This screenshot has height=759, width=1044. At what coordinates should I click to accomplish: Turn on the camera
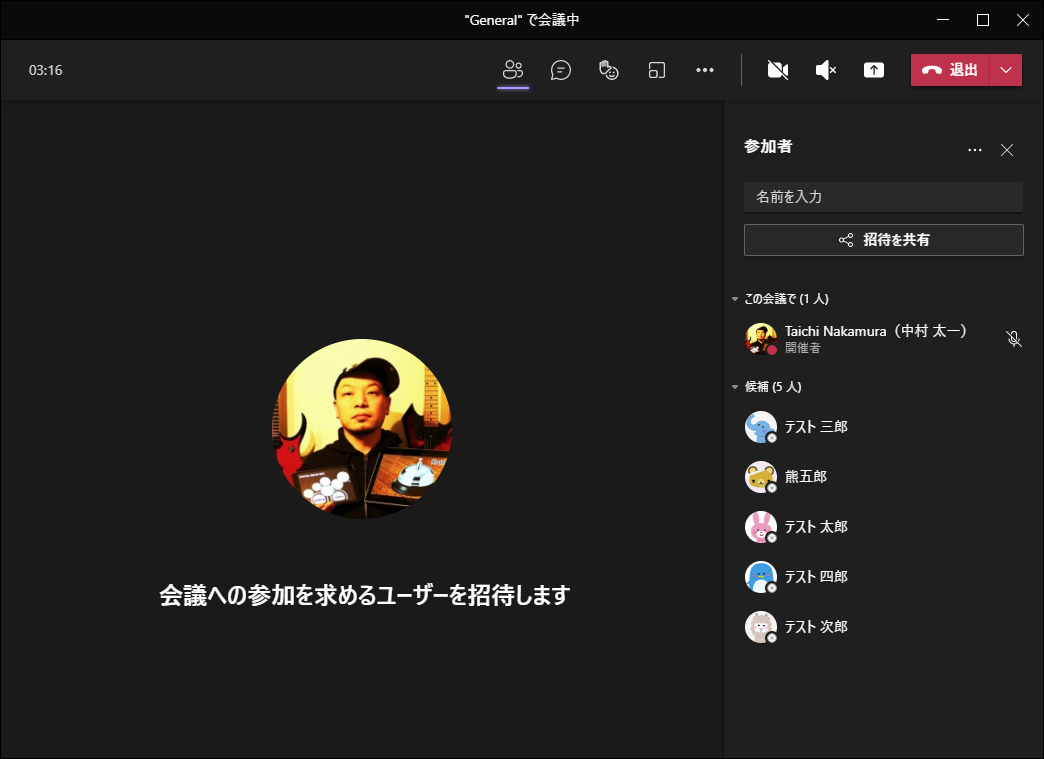tap(778, 70)
